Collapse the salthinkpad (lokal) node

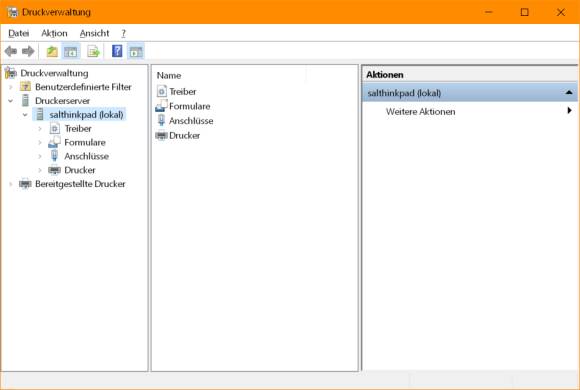[x=25, y=115]
